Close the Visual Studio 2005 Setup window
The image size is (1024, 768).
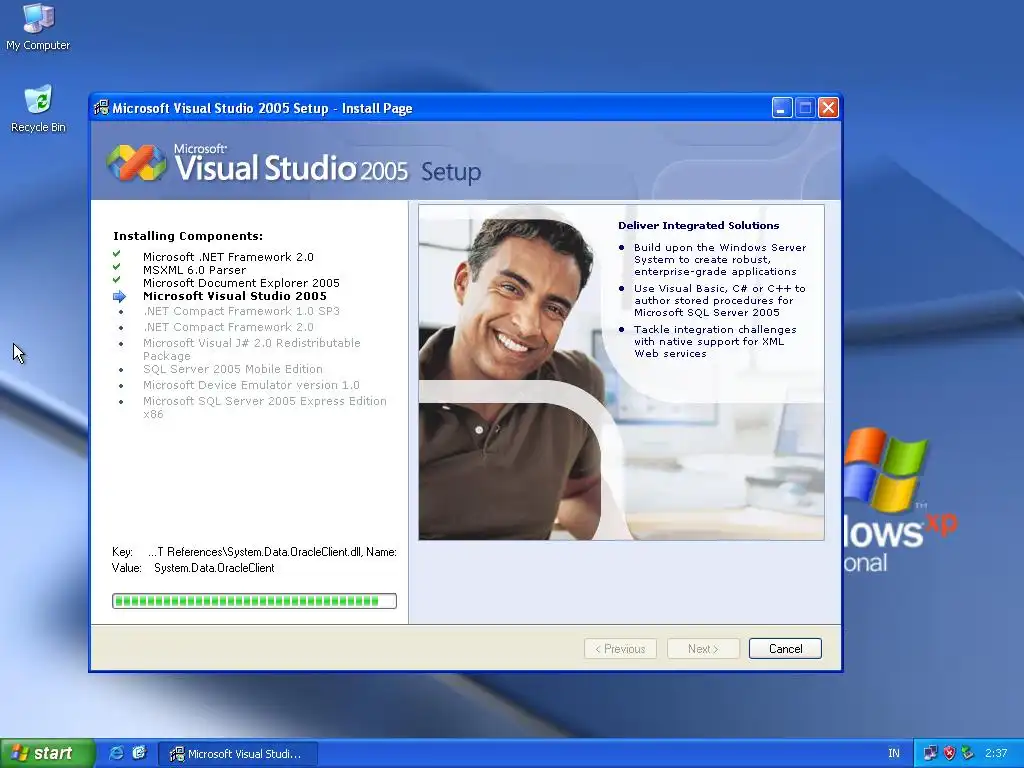coord(828,108)
